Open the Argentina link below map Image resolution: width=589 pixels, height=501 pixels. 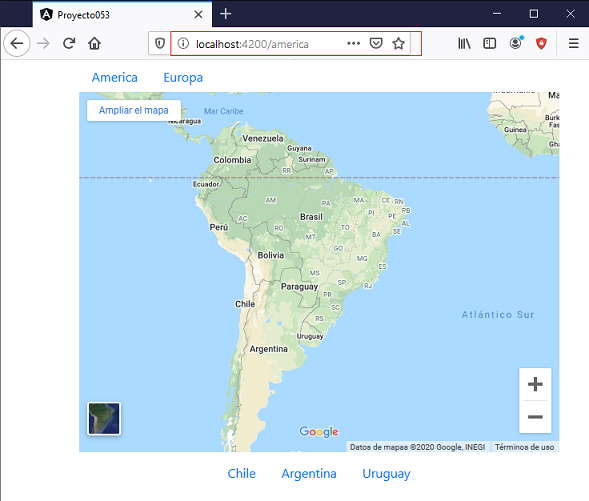tap(309, 474)
